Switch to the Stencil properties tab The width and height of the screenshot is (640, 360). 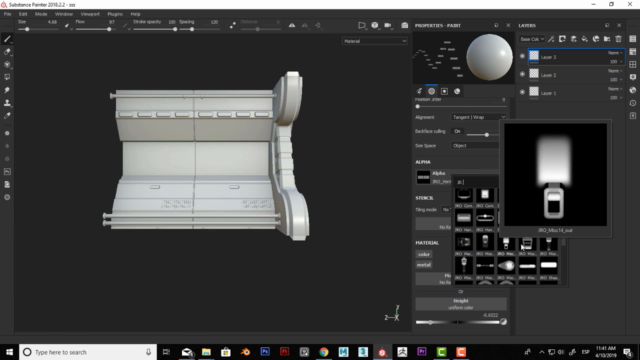444,91
